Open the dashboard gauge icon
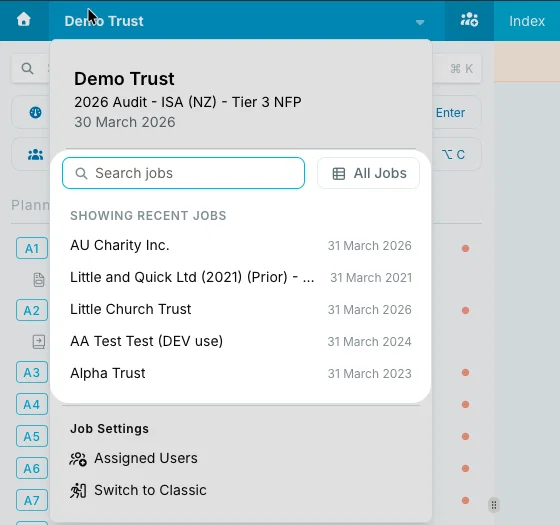 (35, 112)
